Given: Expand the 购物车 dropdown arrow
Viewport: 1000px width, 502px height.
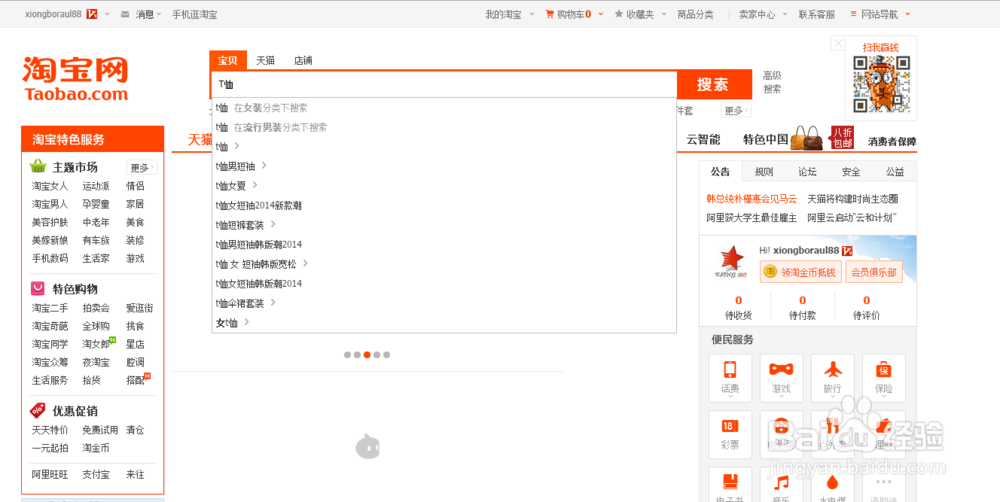Looking at the screenshot, I should coord(600,14).
